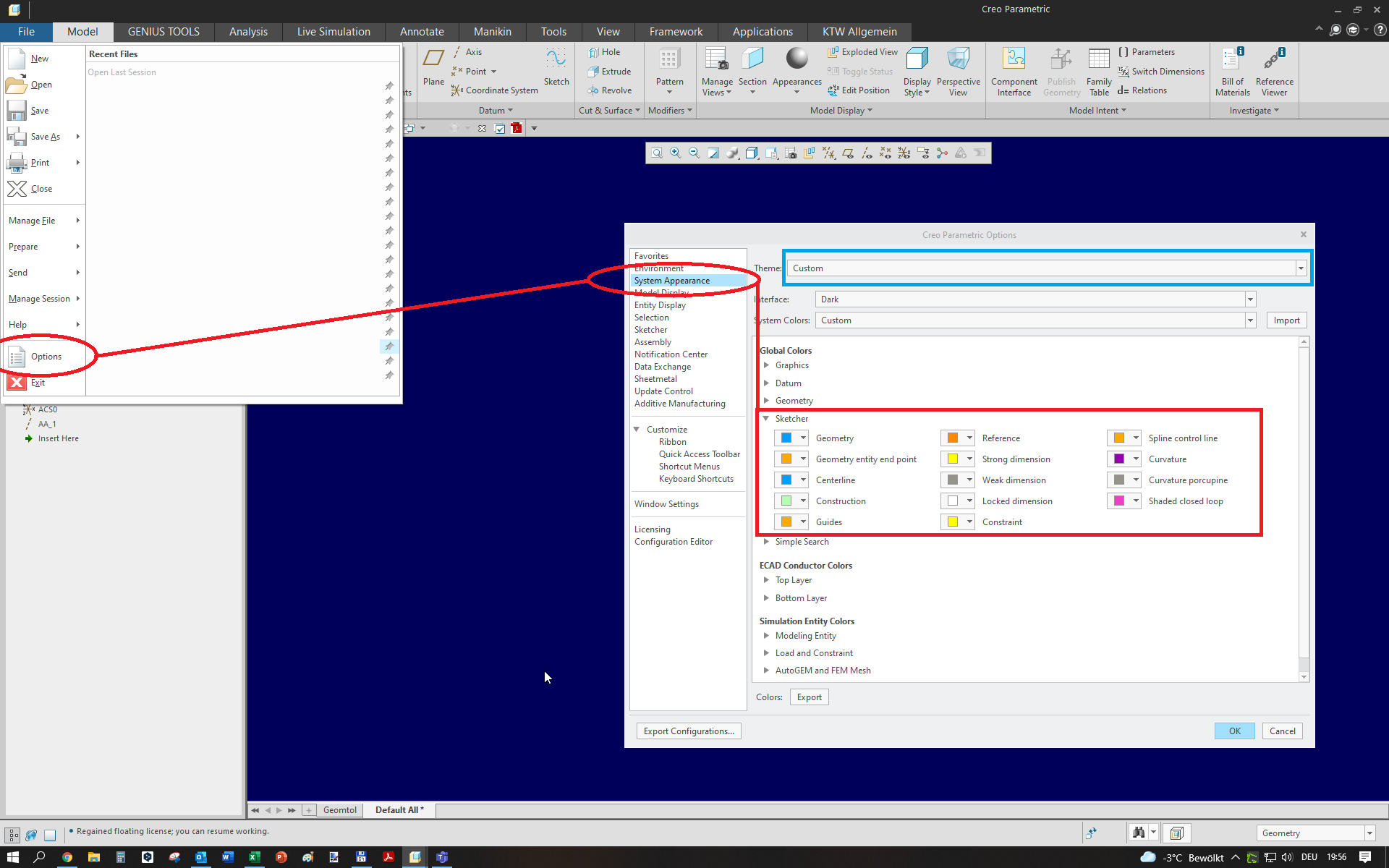Toggle axis display eye icon
This screenshot has width=1389, height=868.
pyautogui.click(x=867, y=153)
